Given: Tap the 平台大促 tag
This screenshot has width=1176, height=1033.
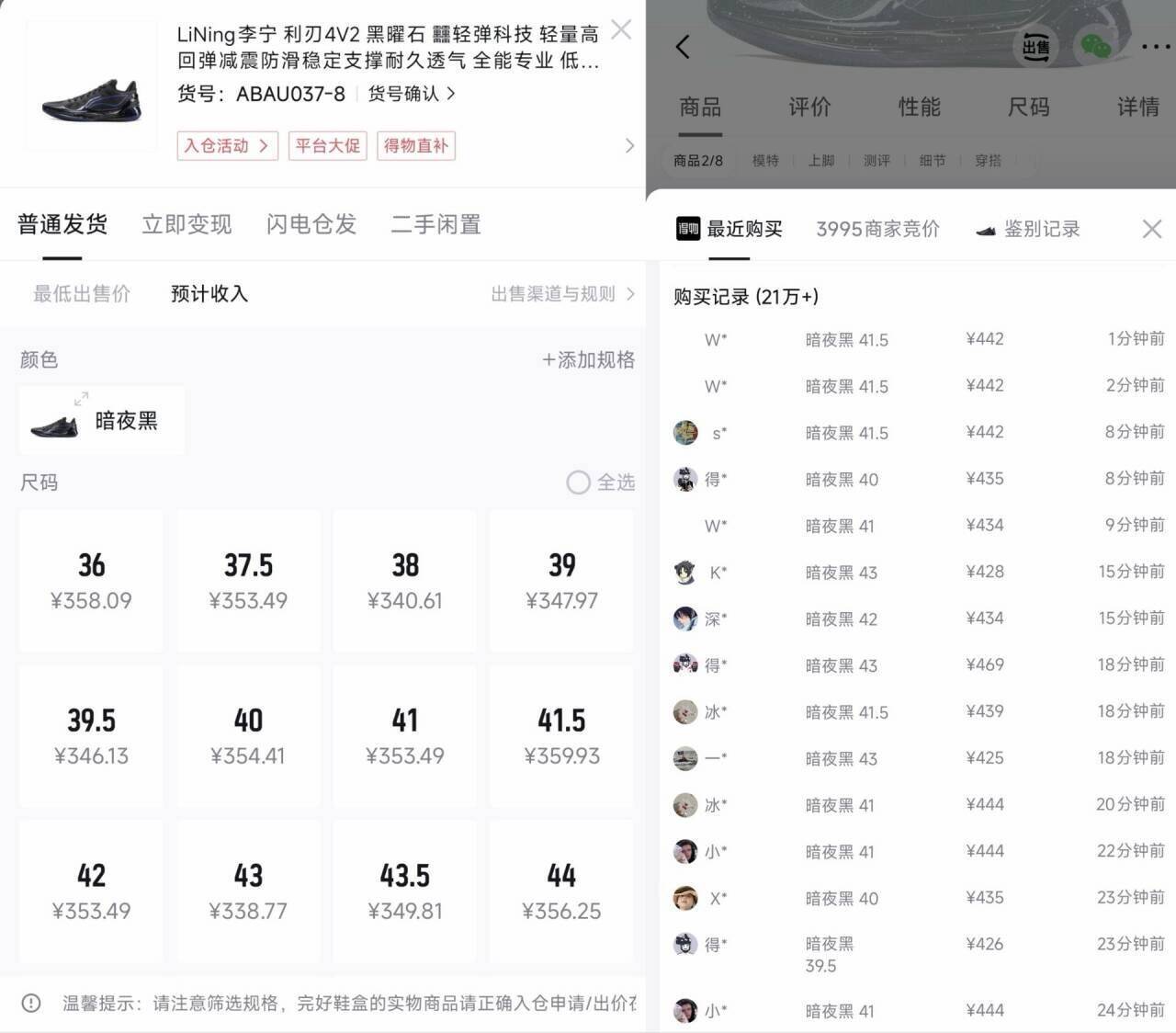Looking at the screenshot, I should 328,146.
